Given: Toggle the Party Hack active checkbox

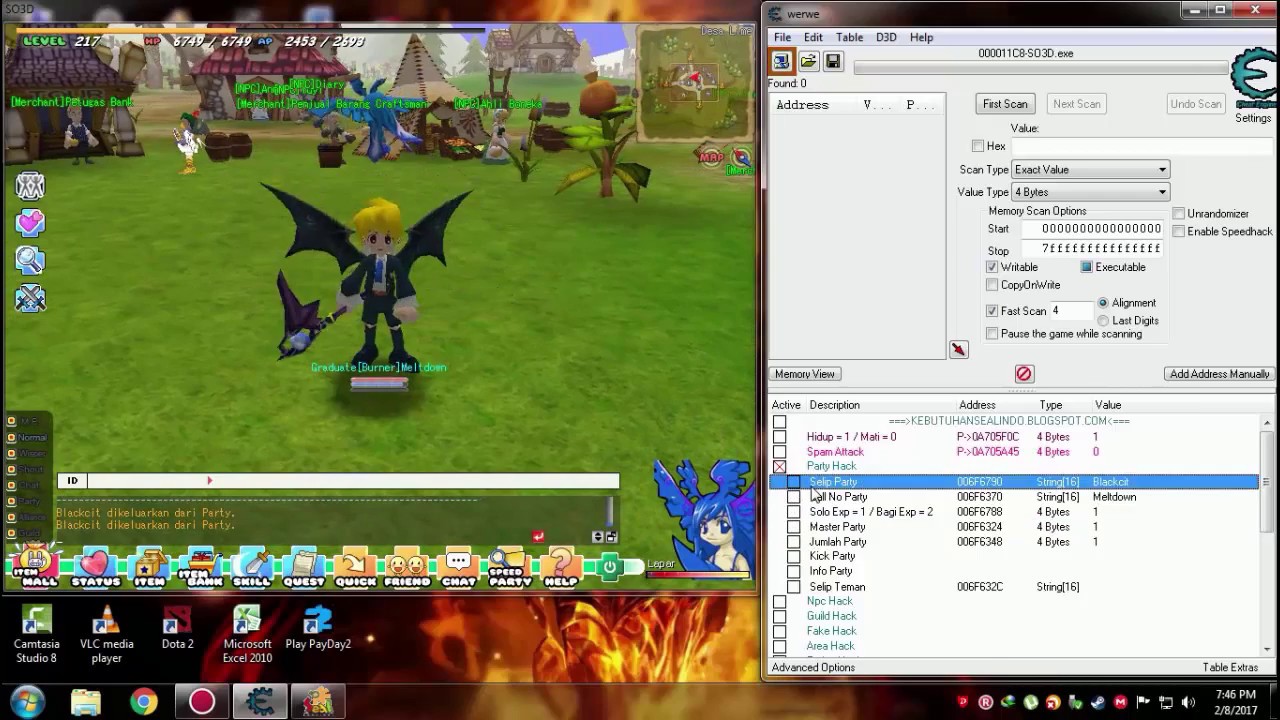Looking at the screenshot, I should click(779, 466).
